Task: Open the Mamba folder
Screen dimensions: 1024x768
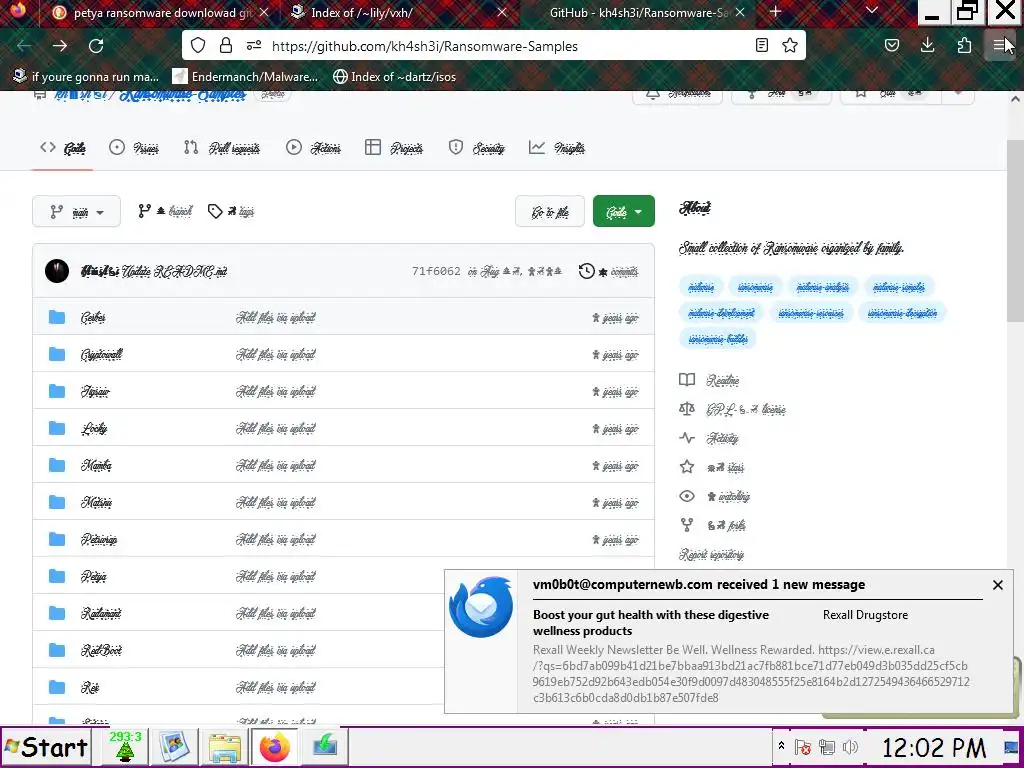Action: pyautogui.click(x=96, y=466)
